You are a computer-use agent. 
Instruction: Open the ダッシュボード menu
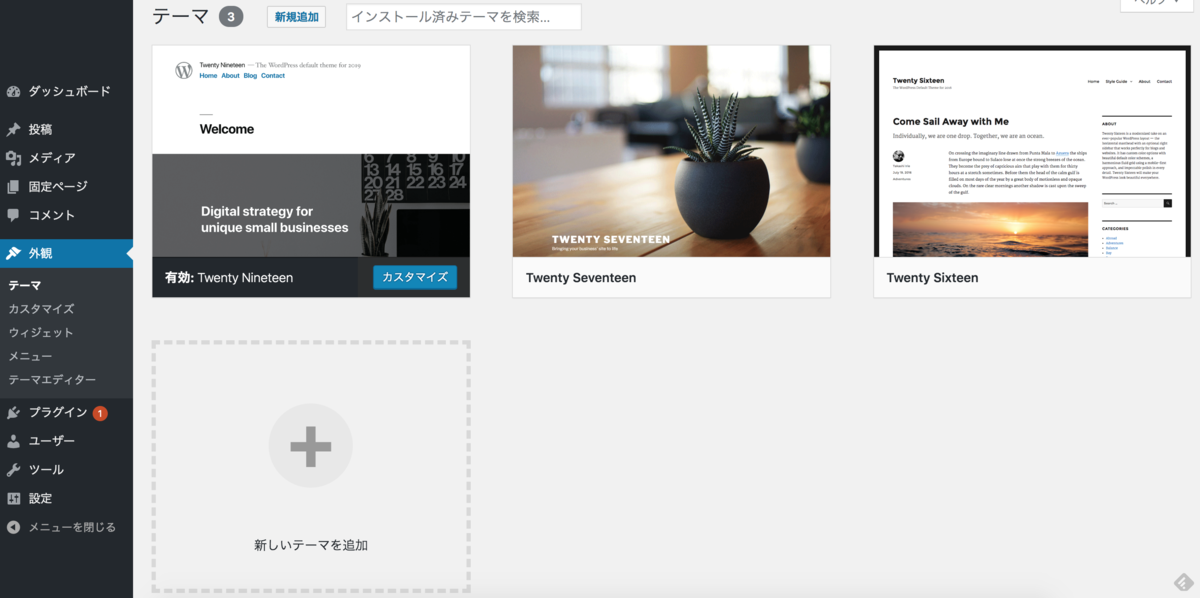66,91
